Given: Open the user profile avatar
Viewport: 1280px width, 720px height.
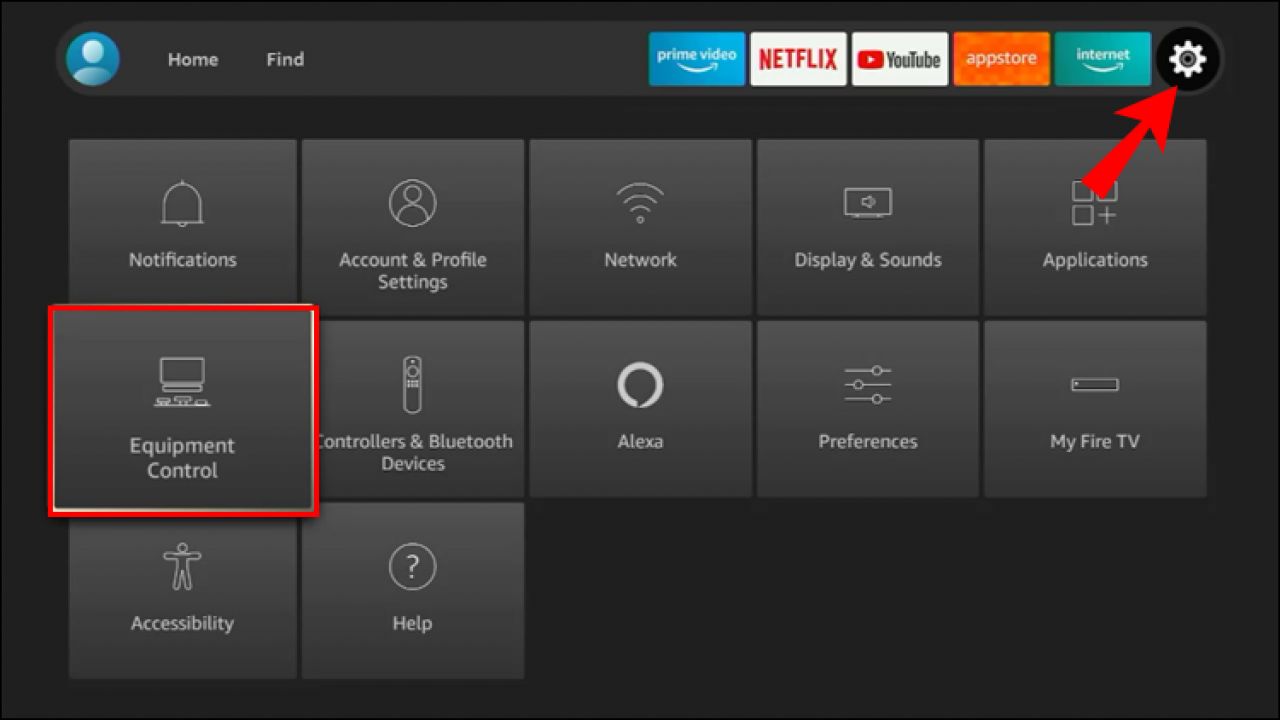Looking at the screenshot, I should click(92, 59).
